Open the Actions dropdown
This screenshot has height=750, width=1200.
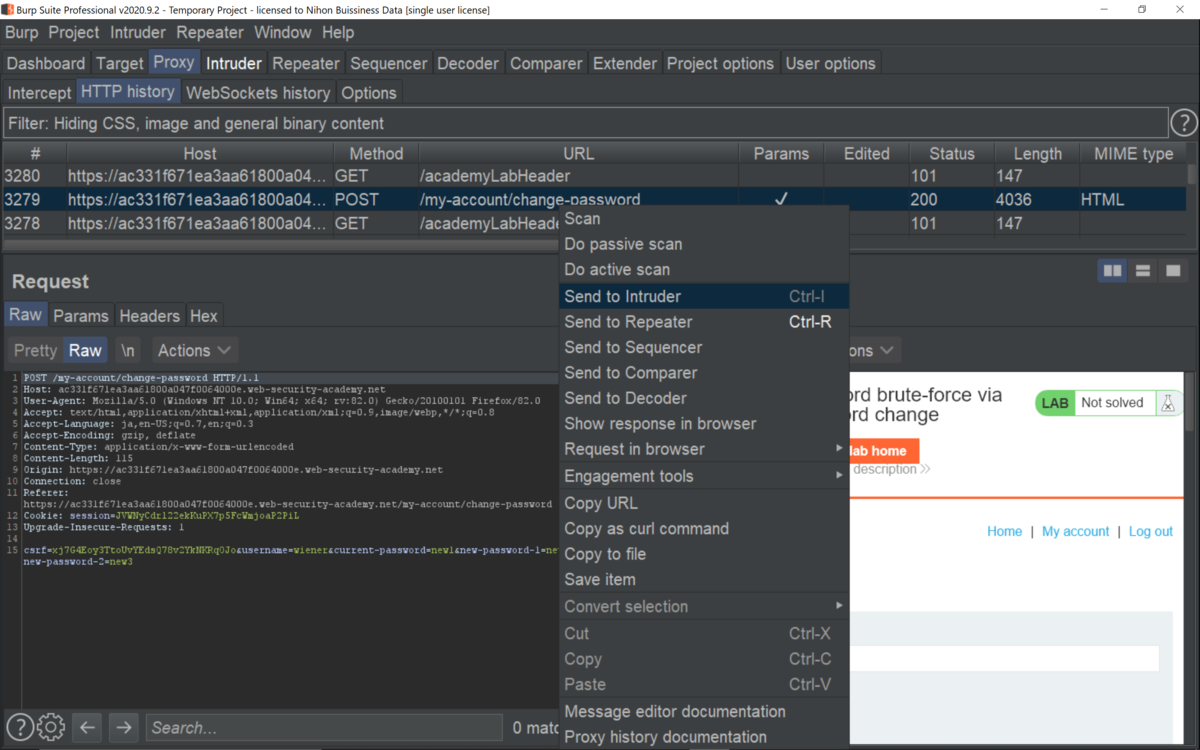pos(195,350)
